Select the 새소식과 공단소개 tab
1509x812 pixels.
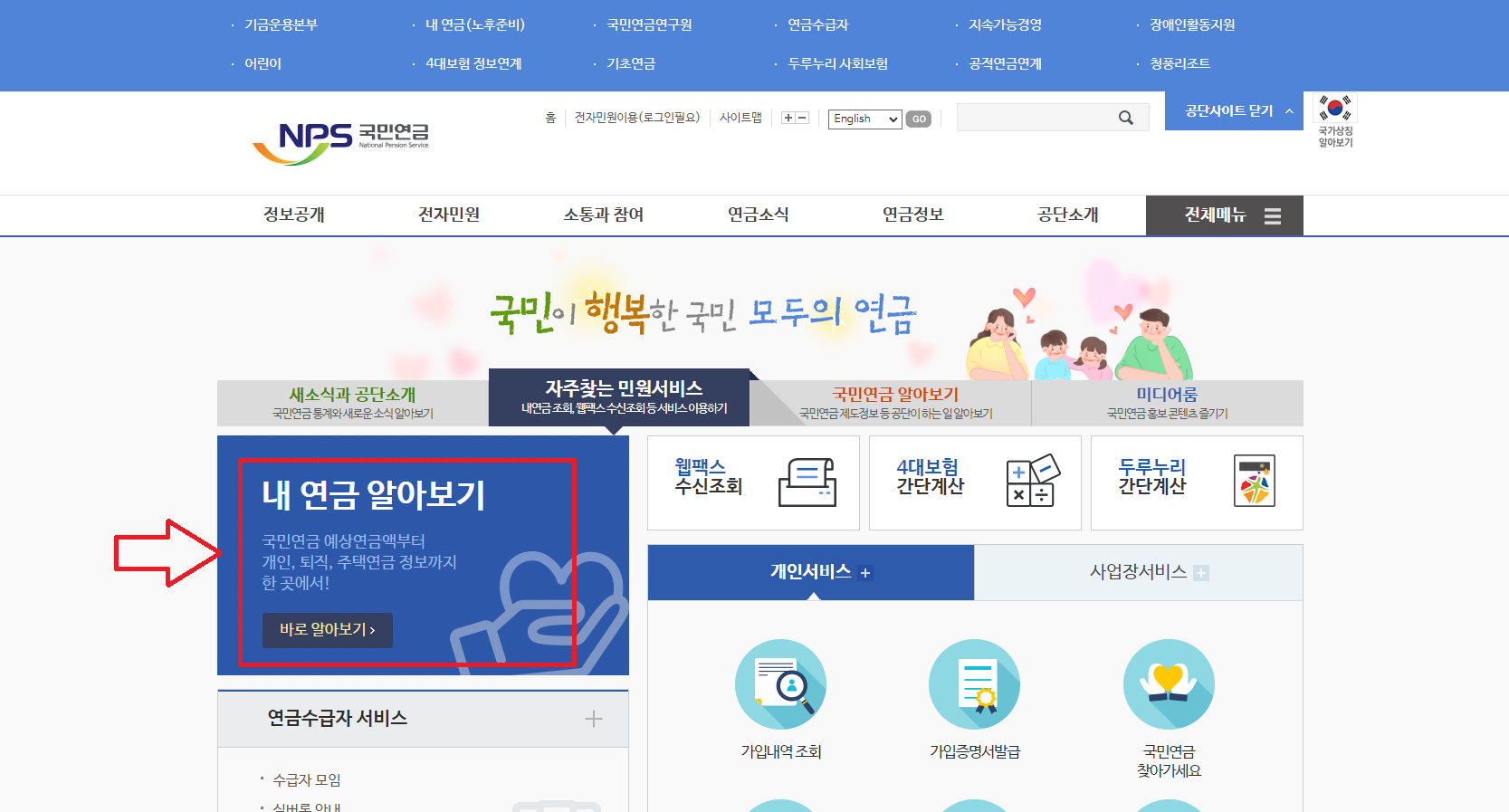coord(353,403)
